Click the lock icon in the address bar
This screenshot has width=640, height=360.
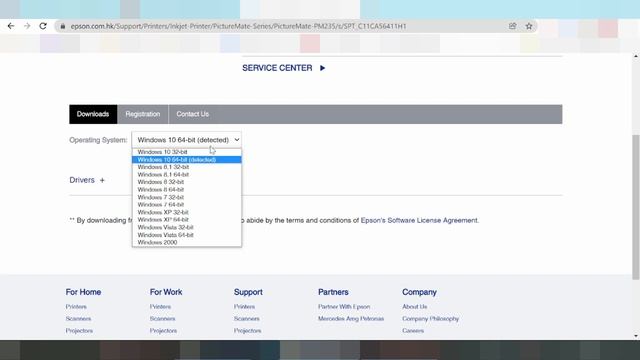click(62, 26)
